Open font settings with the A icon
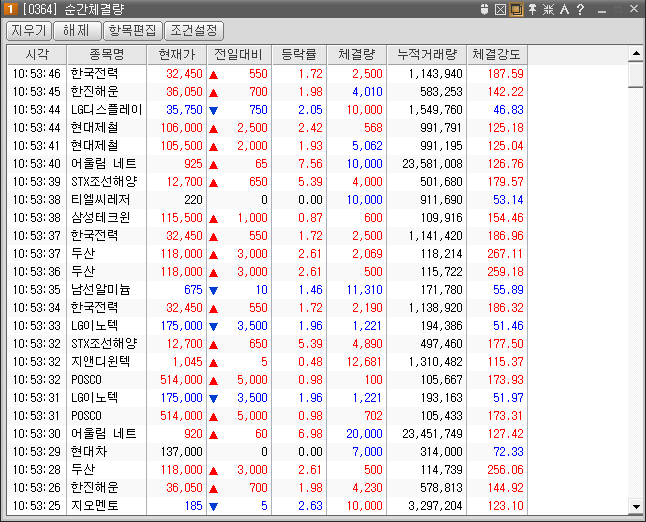Image resolution: width=646 pixels, height=522 pixels. click(564, 9)
